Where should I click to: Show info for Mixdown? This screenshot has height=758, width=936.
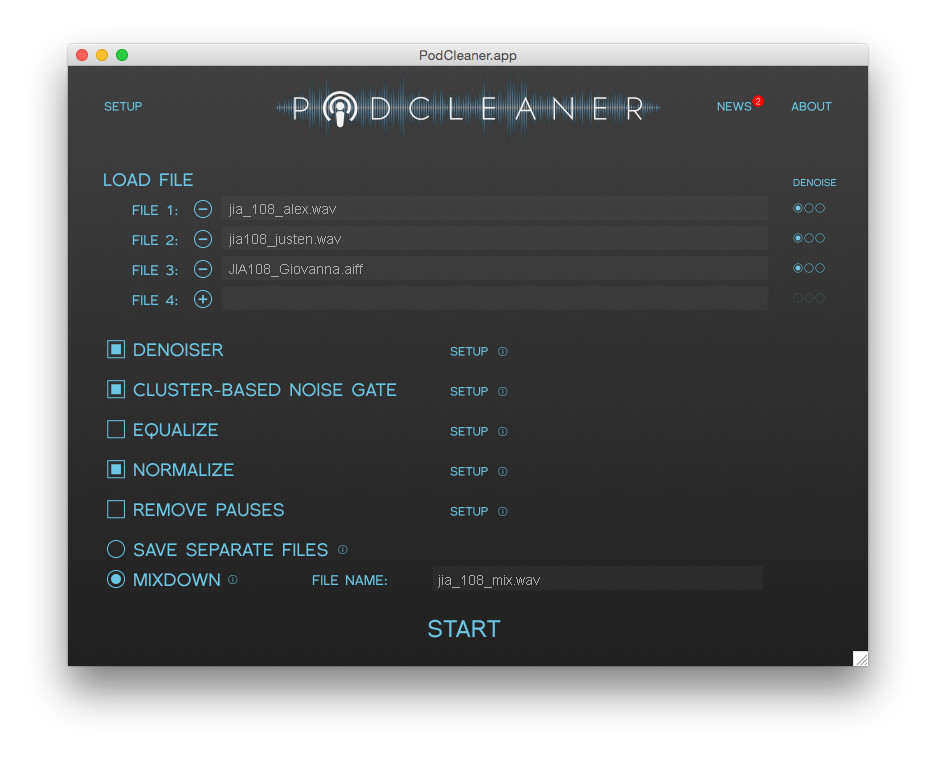[233, 580]
